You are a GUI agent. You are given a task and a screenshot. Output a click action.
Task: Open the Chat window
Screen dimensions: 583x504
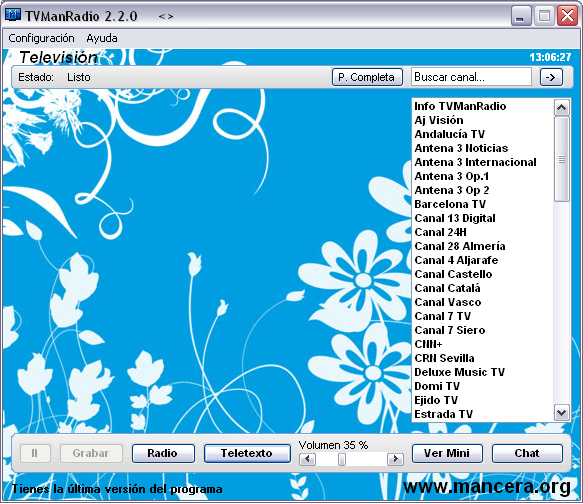pos(527,453)
